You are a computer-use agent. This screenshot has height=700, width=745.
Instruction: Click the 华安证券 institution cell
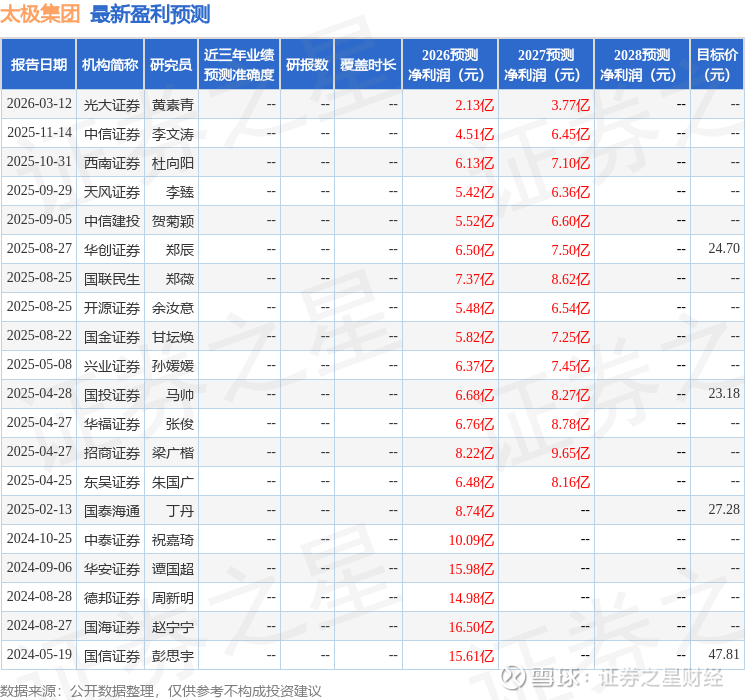coord(112,569)
